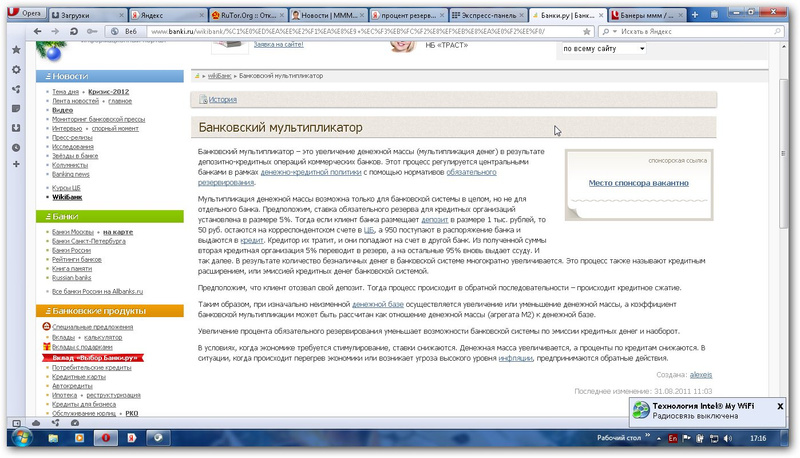Click the Новости section header
Viewport: 800px width, 458px height.
(x=110, y=76)
